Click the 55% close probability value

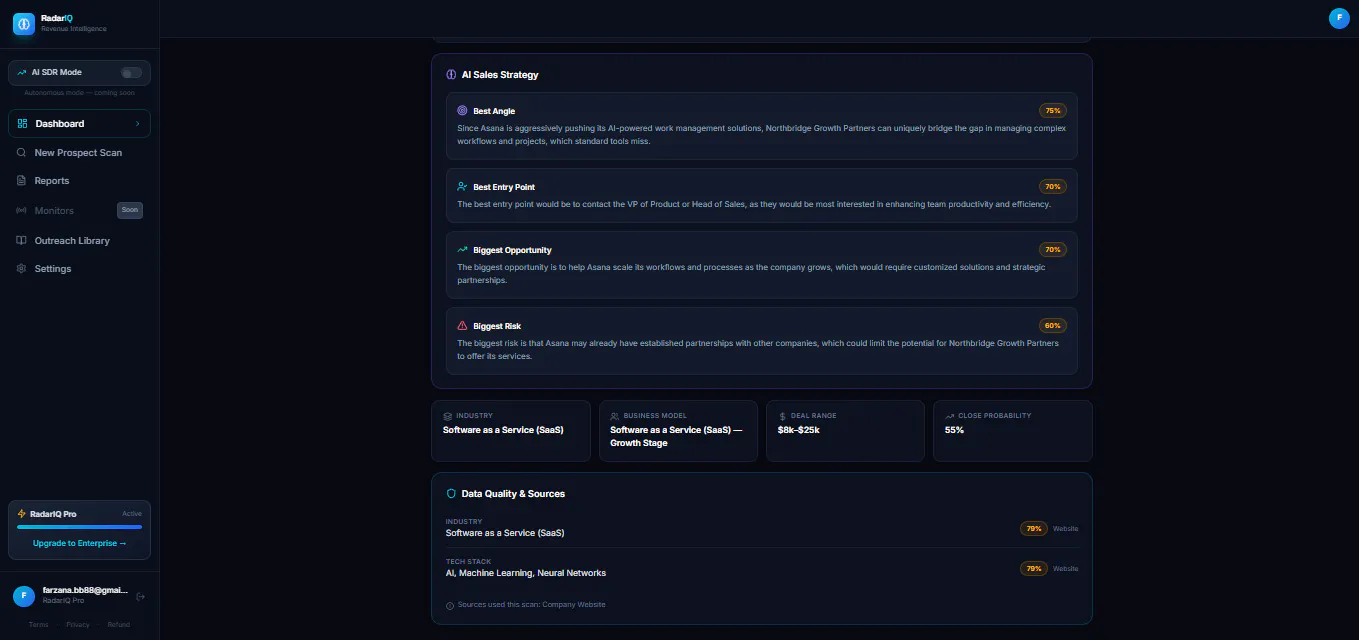[x=954, y=430]
